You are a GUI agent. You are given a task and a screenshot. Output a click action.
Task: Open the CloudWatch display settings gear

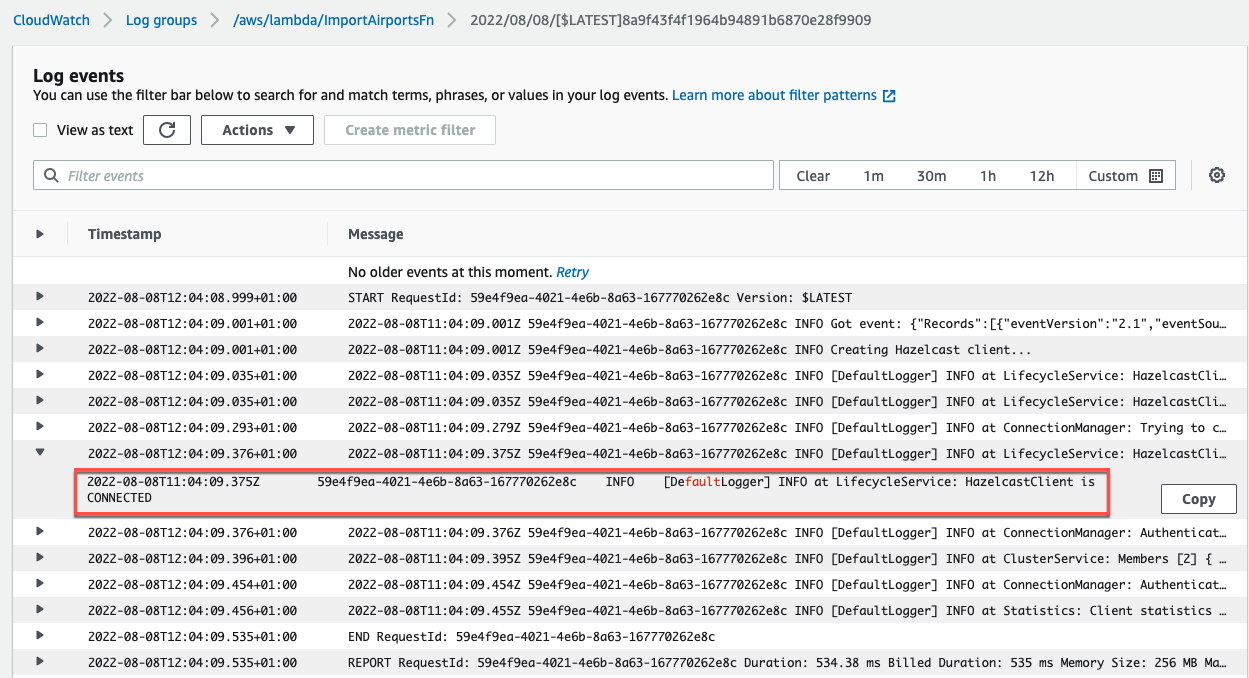[x=1216, y=175]
